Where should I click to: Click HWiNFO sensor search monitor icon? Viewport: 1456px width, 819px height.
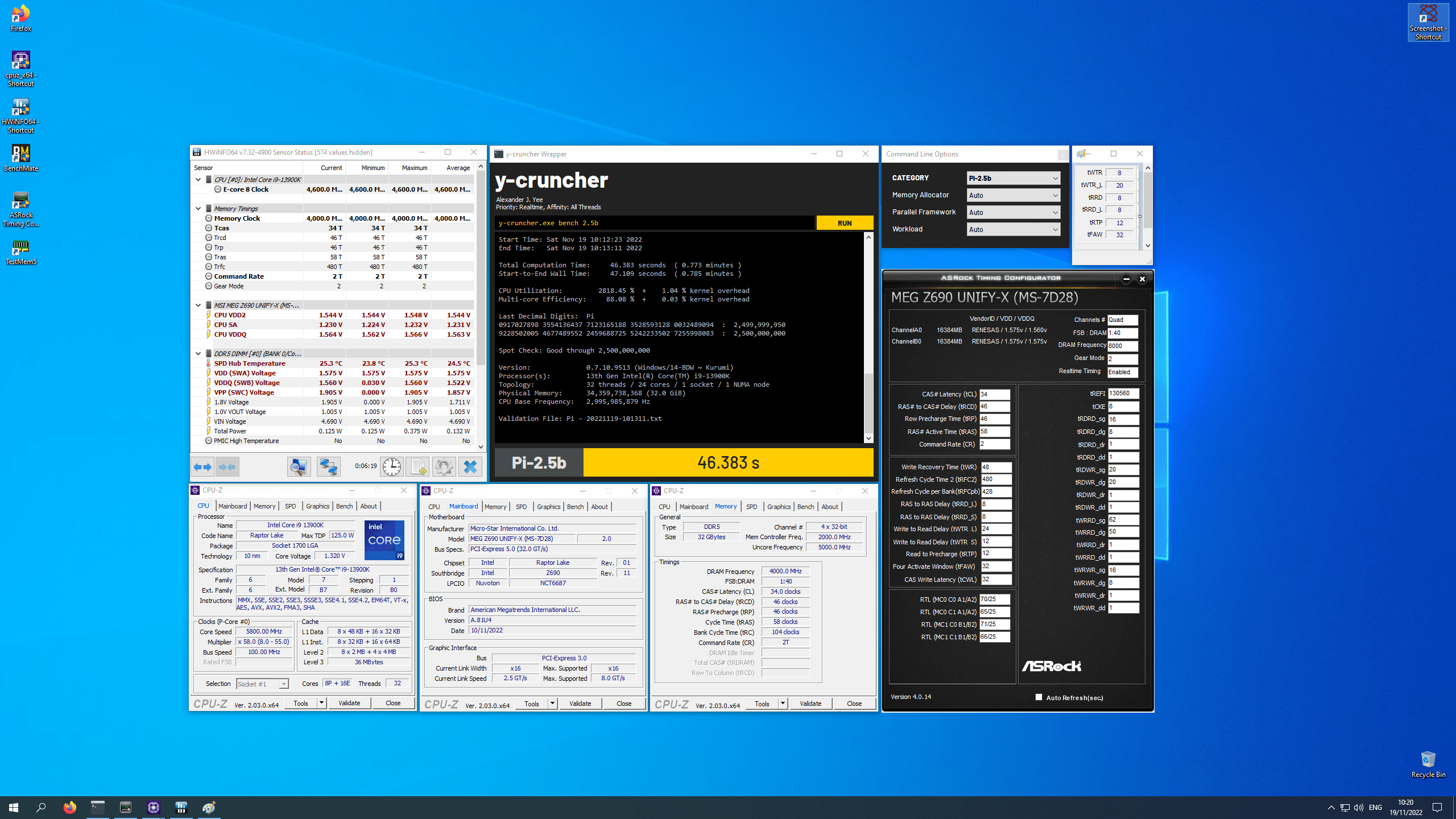click(x=299, y=467)
